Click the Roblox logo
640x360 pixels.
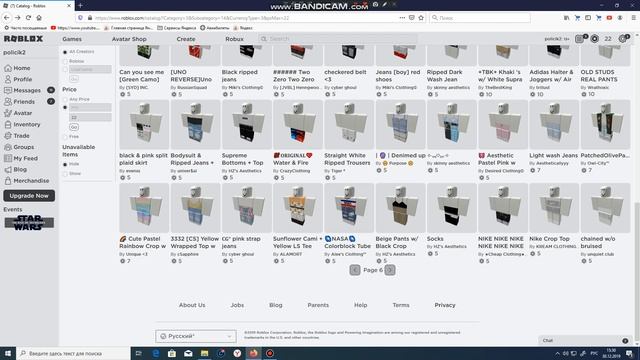click(23, 39)
